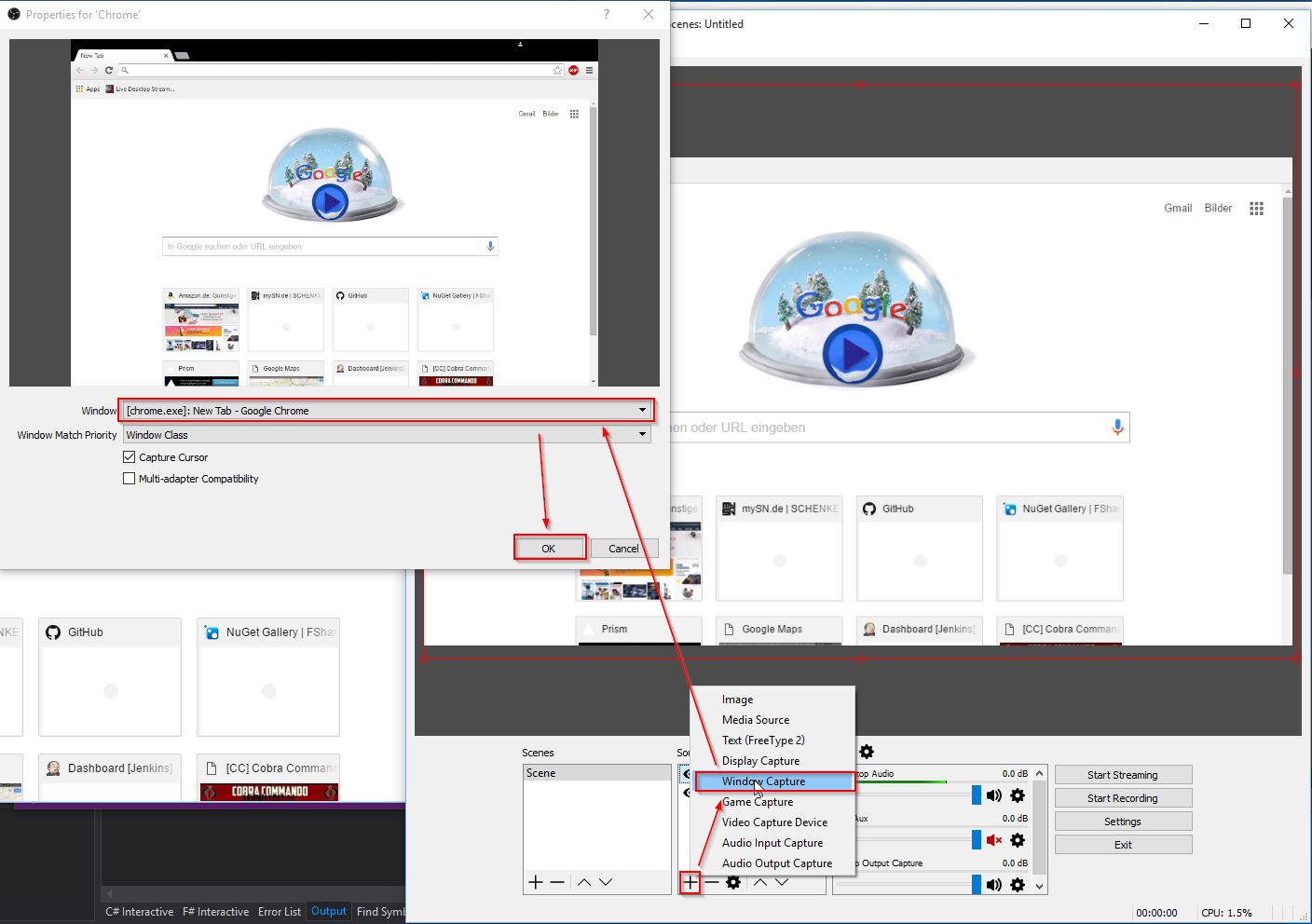
Task: Choose Image from the add source menu
Action: click(772, 700)
